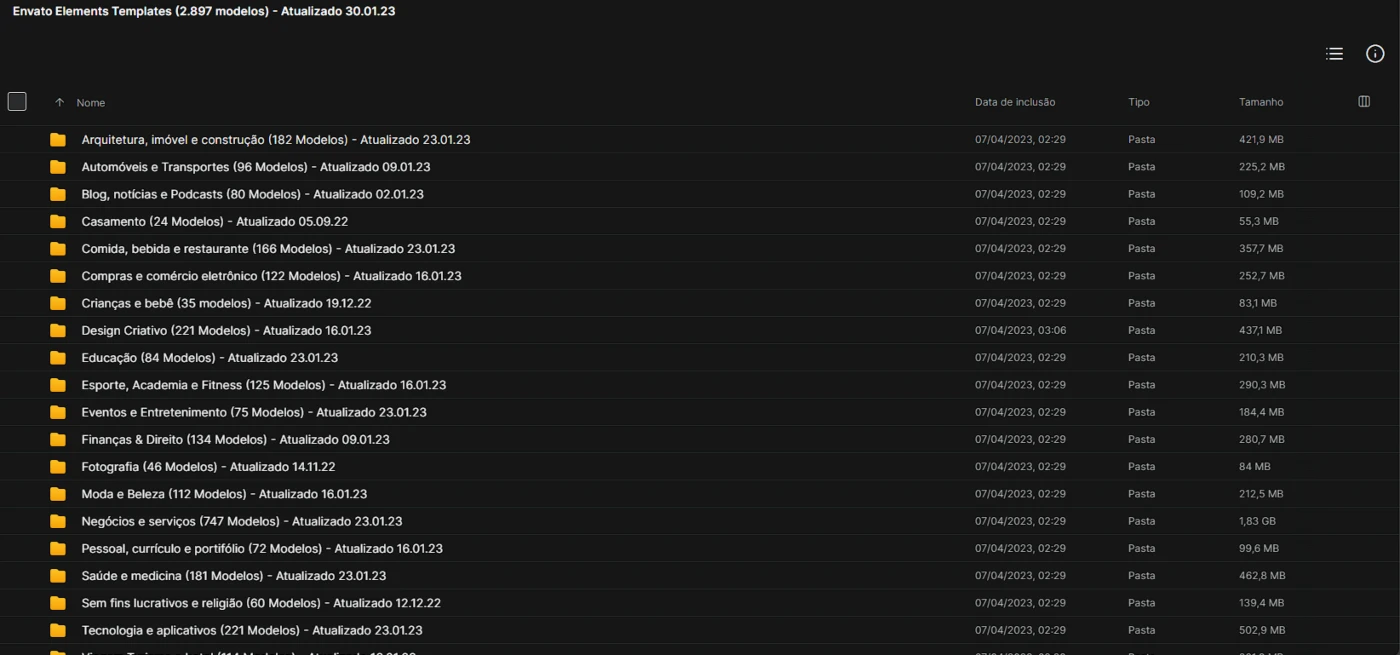Screen dimensions: 1400x655
Task: Open Esporte, Academia e Fitness (125 Modelos) name
Action: (264, 385)
